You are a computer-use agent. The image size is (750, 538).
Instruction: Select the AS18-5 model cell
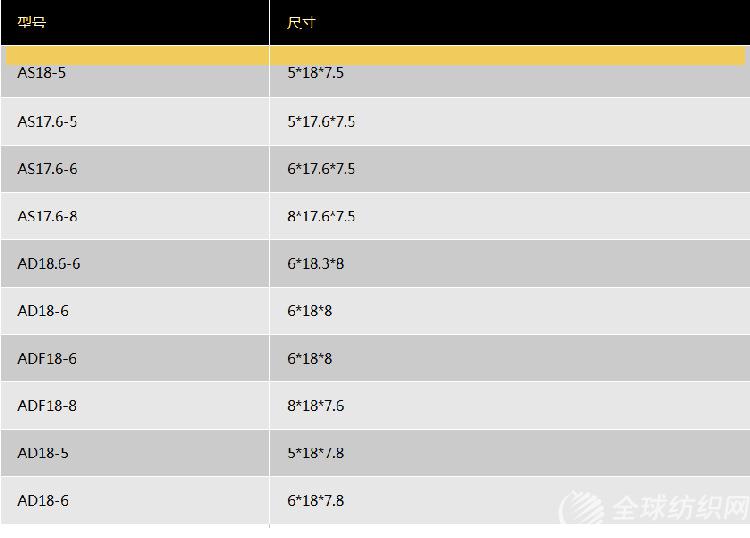[x=135, y=72]
